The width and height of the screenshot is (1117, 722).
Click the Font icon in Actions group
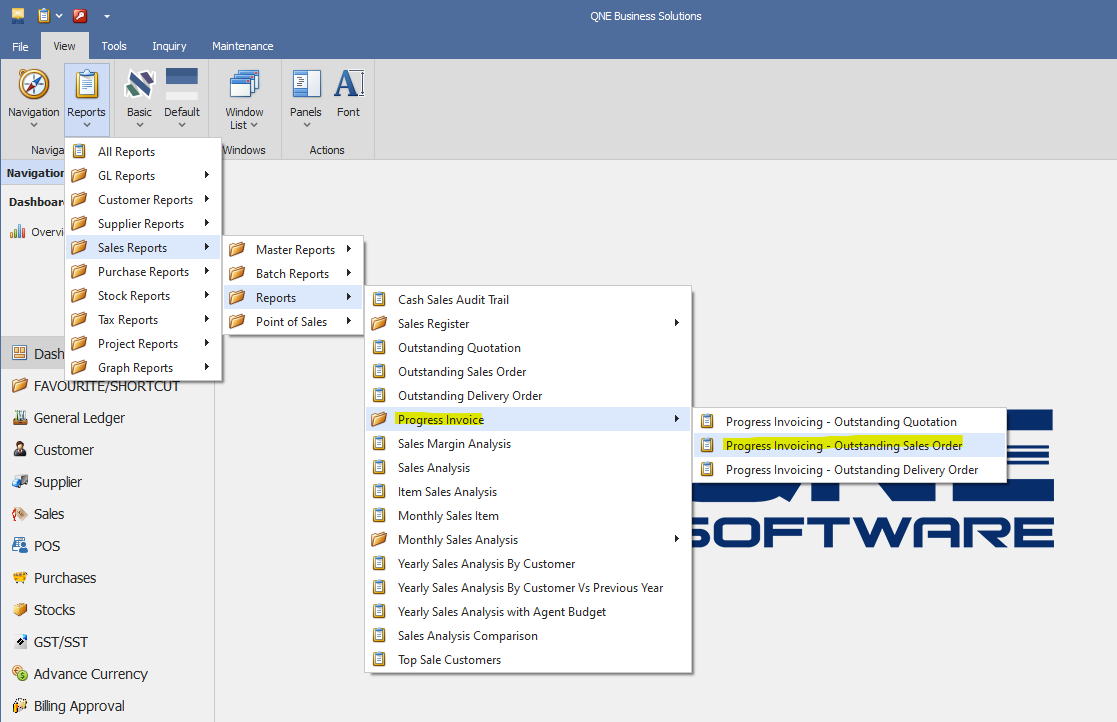(x=348, y=86)
